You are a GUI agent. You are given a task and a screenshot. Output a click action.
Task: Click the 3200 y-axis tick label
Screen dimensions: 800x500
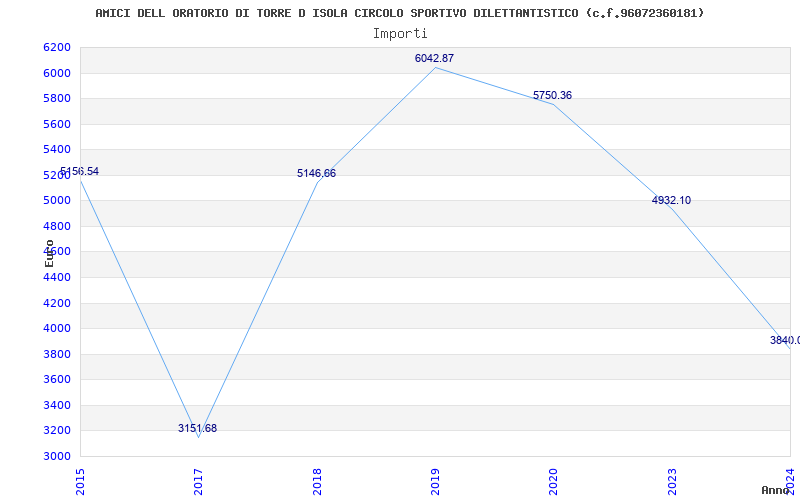pos(57,431)
